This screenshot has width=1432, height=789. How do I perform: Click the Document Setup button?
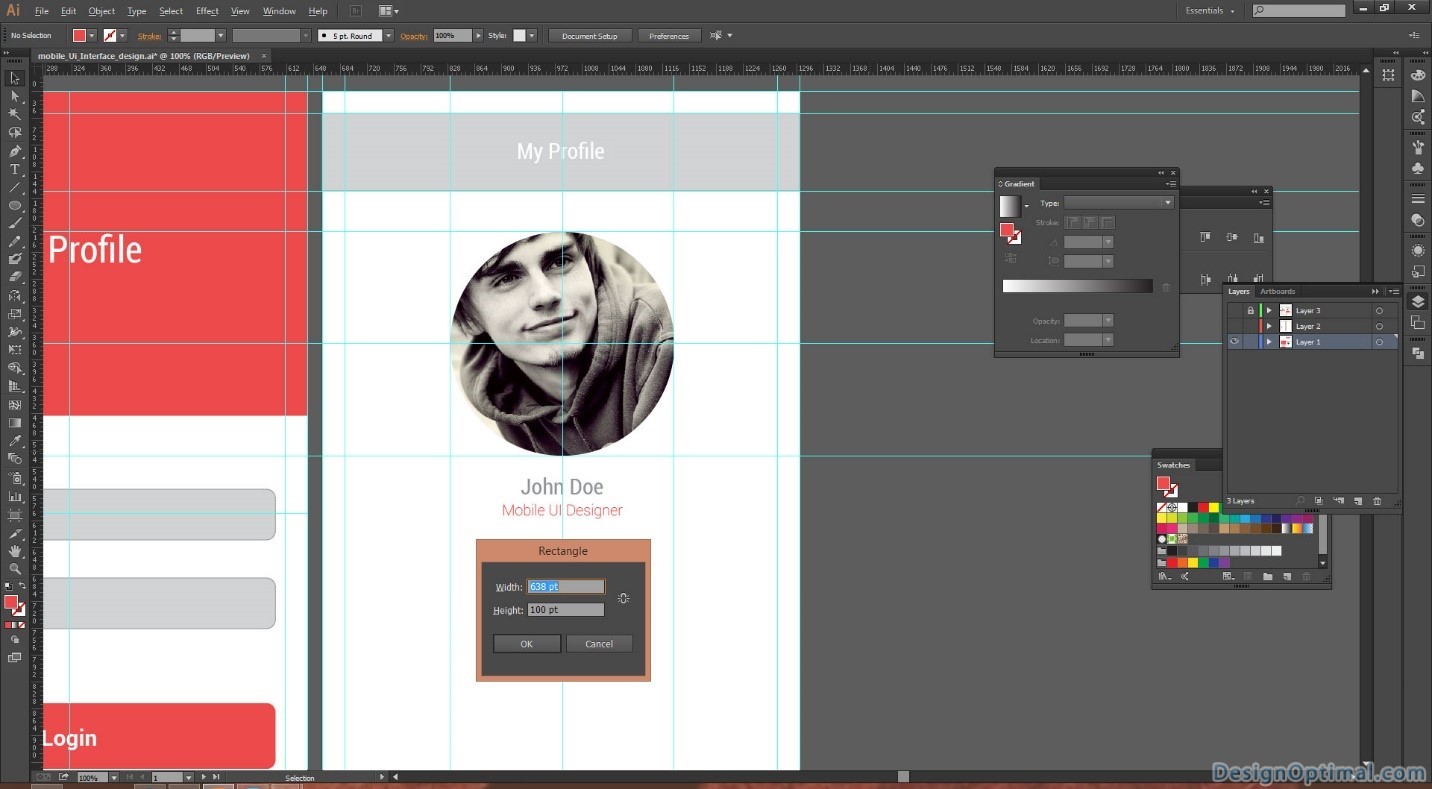point(590,35)
